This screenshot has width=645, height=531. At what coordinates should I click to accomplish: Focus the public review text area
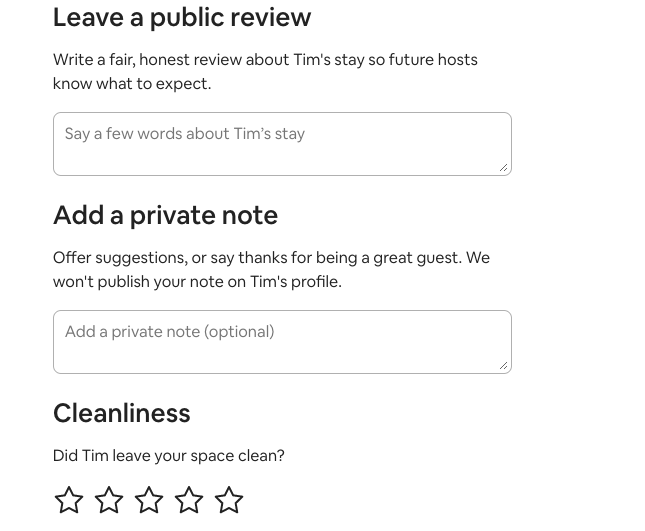pyautogui.click(x=282, y=153)
